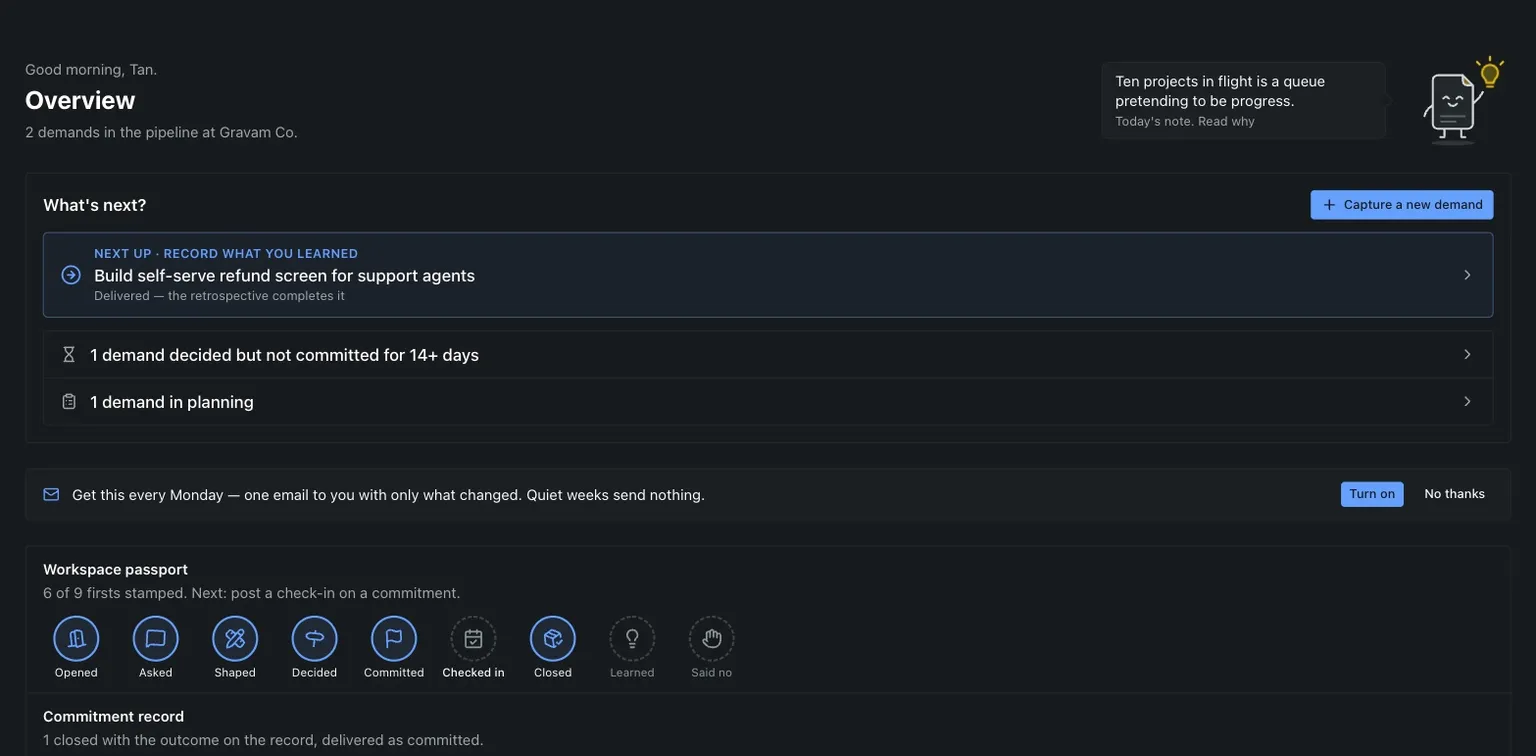The width and height of the screenshot is (1536, 756).
Task: Open Build self-serve refund screen demand
Action: pos(768,275)
